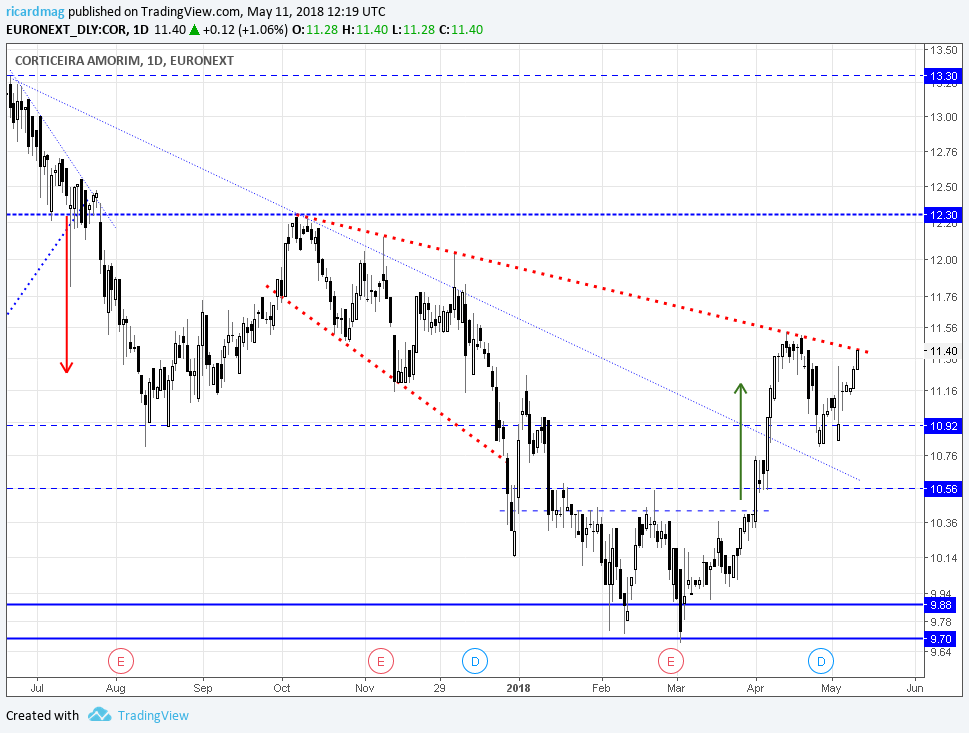Click the dividend D marker above May

click(821, 661)
